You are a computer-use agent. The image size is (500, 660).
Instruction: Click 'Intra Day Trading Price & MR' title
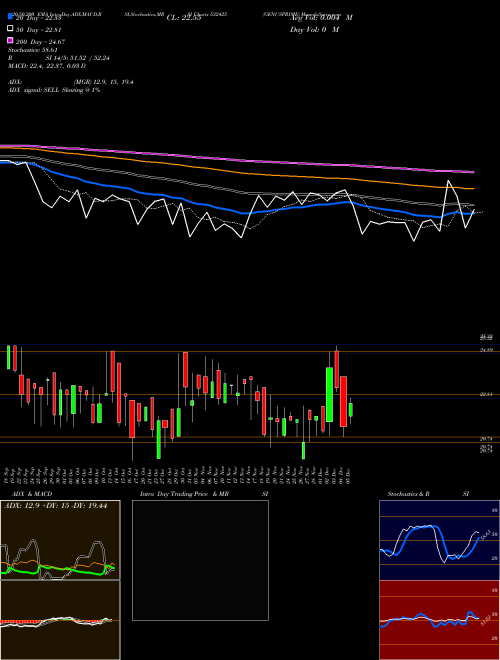coord(184,494)
